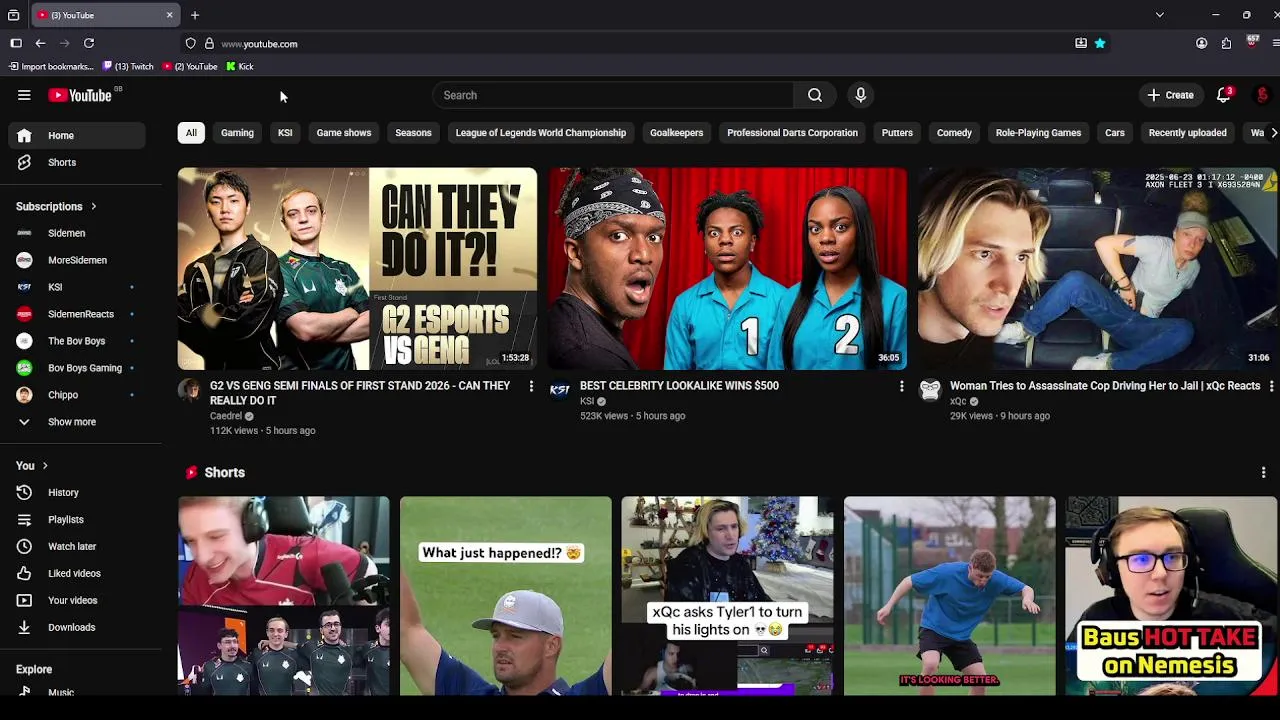Screen dimensions: 1280x720
Task: Open KSI channel avatar under video
Action: pyautogui.click(x=560, y=390)
